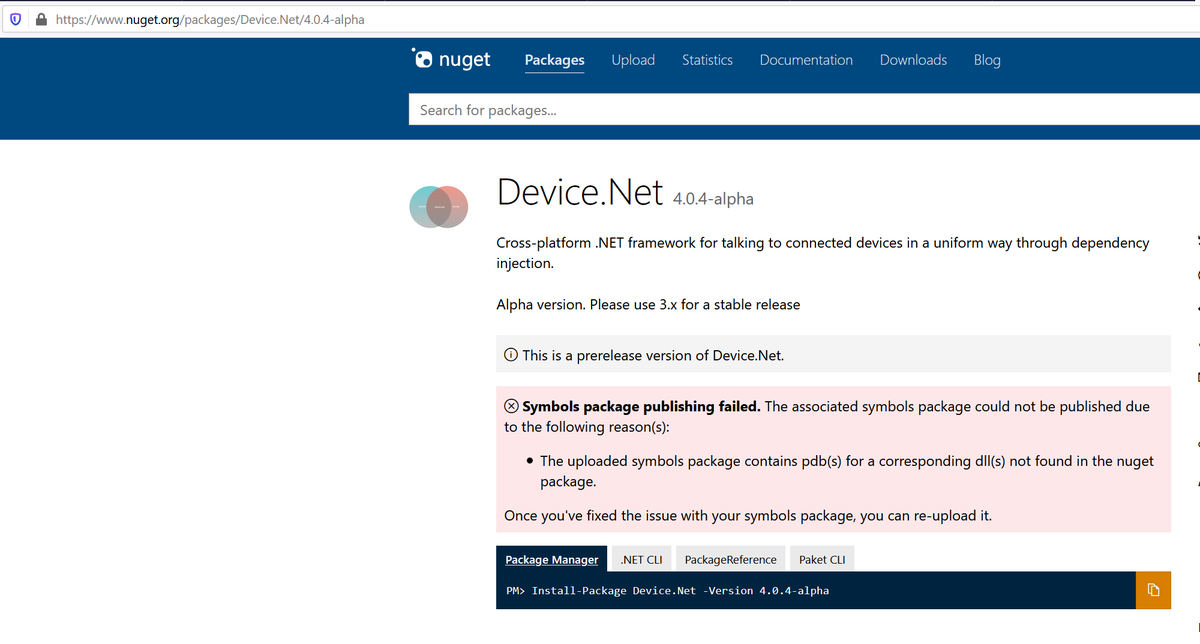Open the Downloads nav item
This screenshot has width=1200, height=644.
coord(913,60)
